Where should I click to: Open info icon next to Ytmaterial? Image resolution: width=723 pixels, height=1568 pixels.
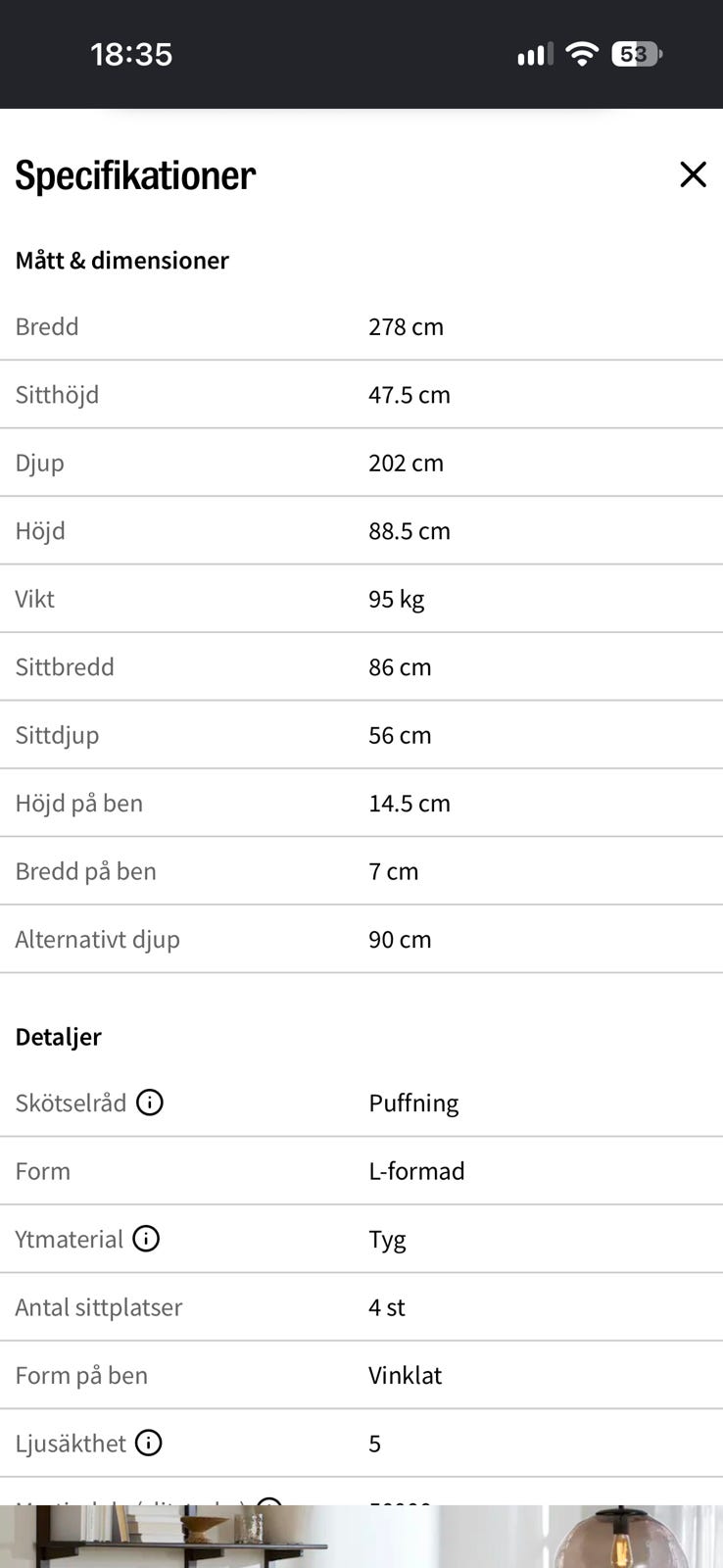click(x=146, y=1239)
